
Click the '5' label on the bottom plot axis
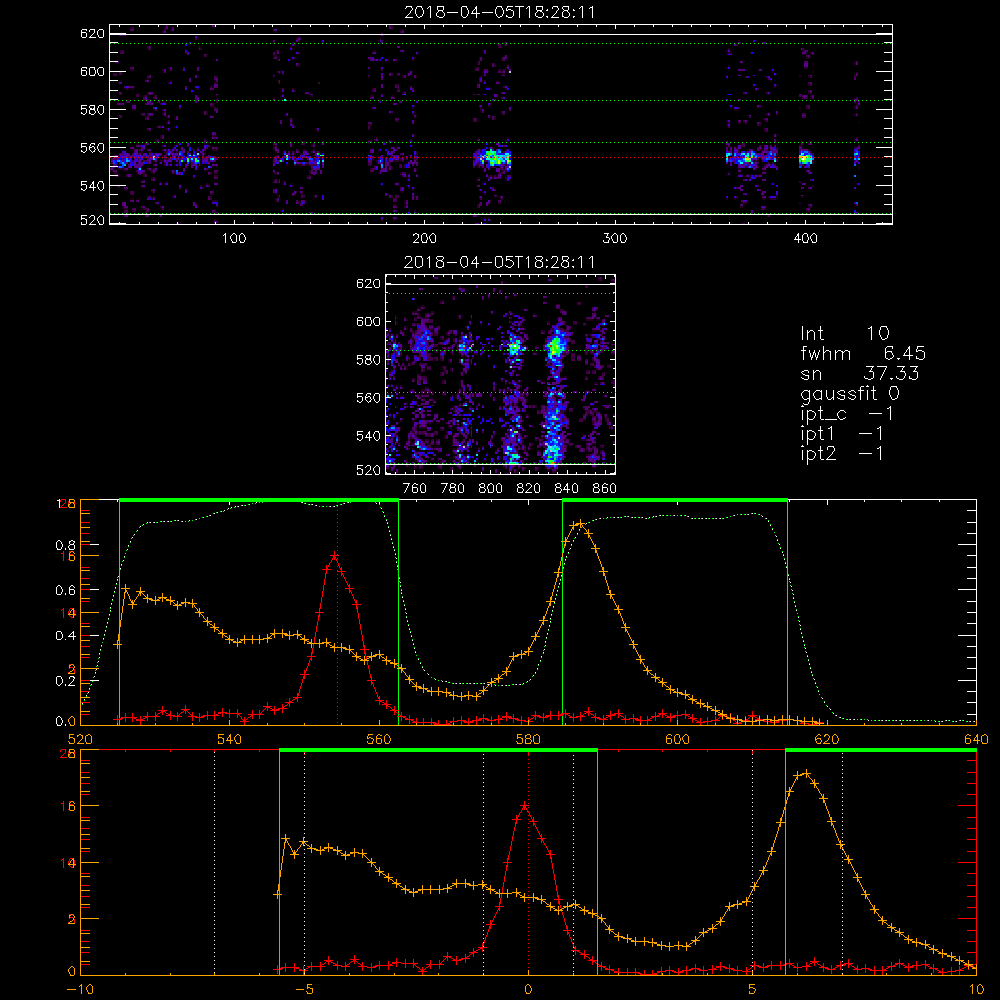click(x=753, y=990)
